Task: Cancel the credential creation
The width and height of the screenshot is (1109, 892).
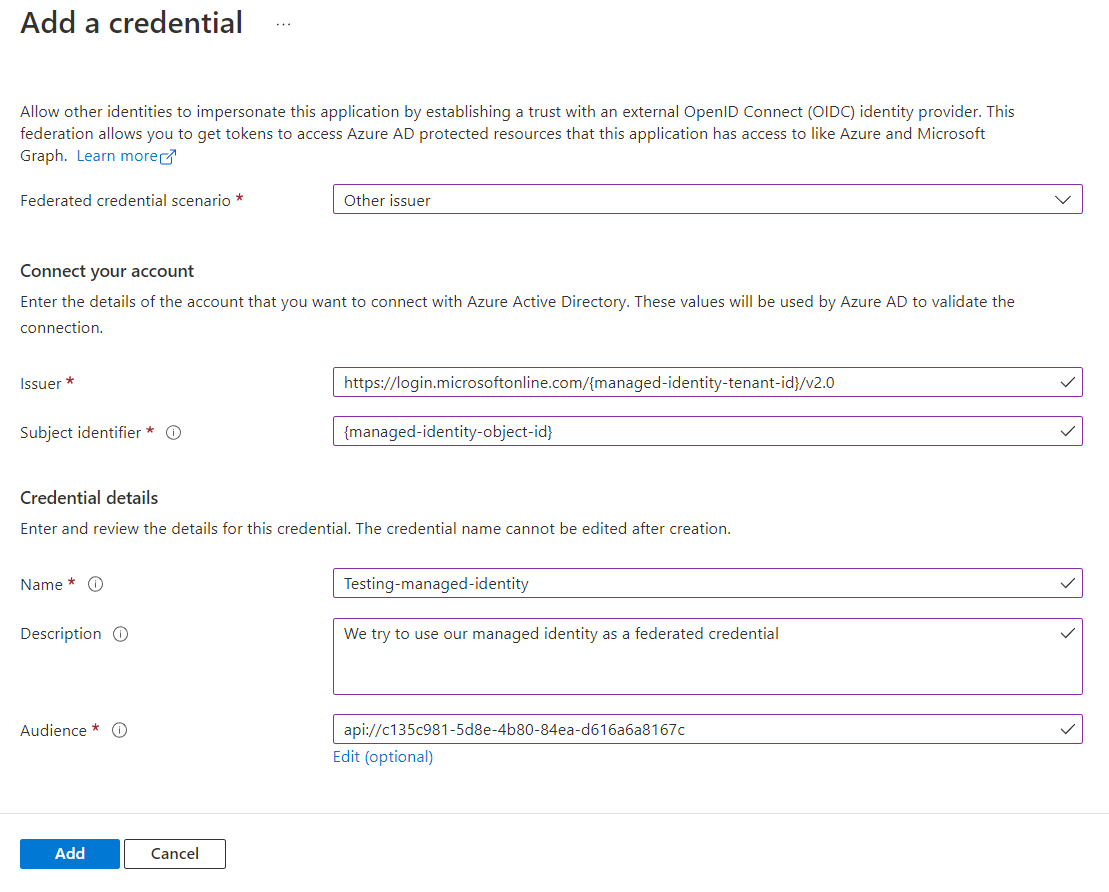Action: [x=174, y=853]
